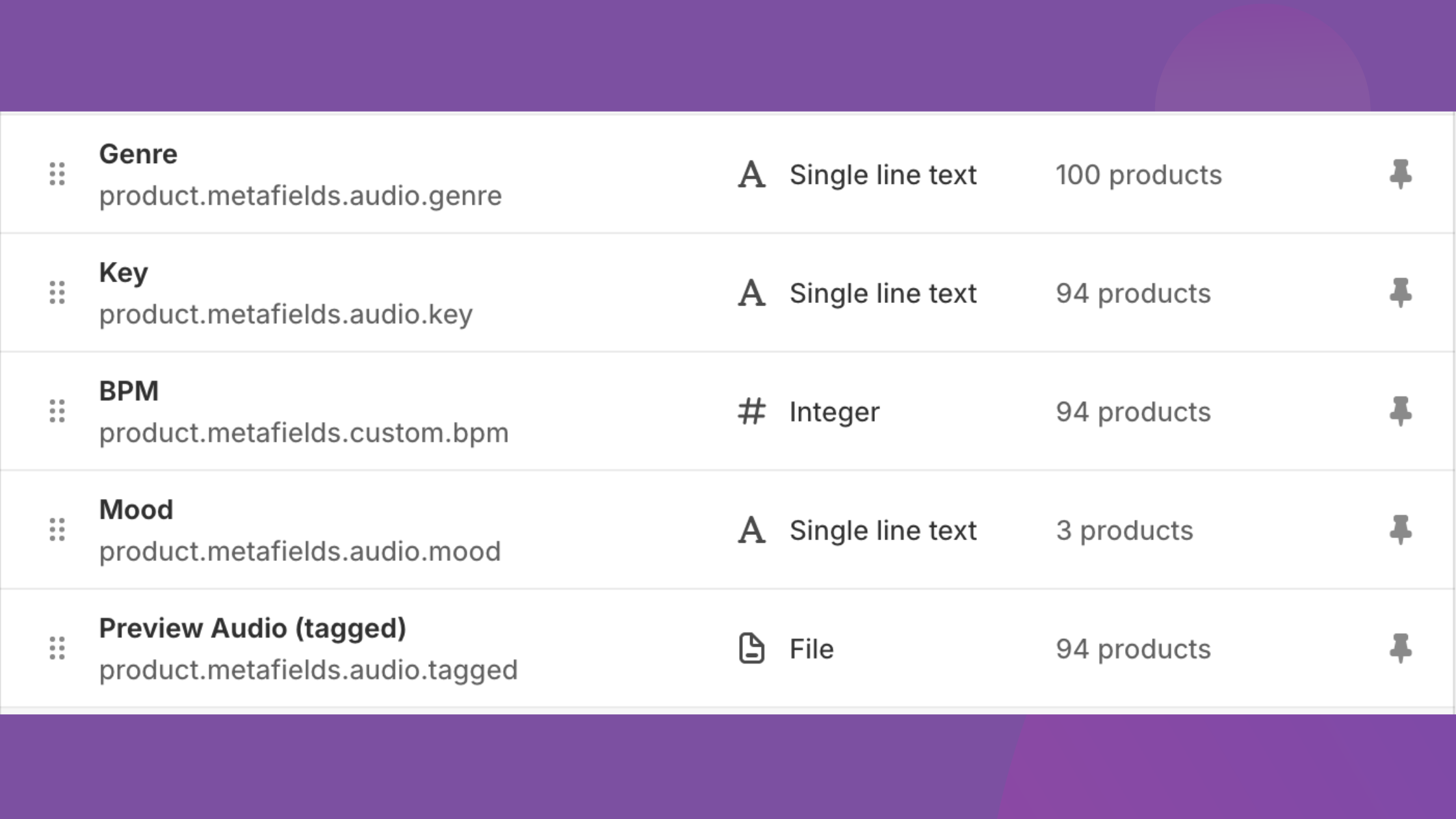Click the Single line text icon for Key
1456x819 pixels.
click(x=752, y=293)
